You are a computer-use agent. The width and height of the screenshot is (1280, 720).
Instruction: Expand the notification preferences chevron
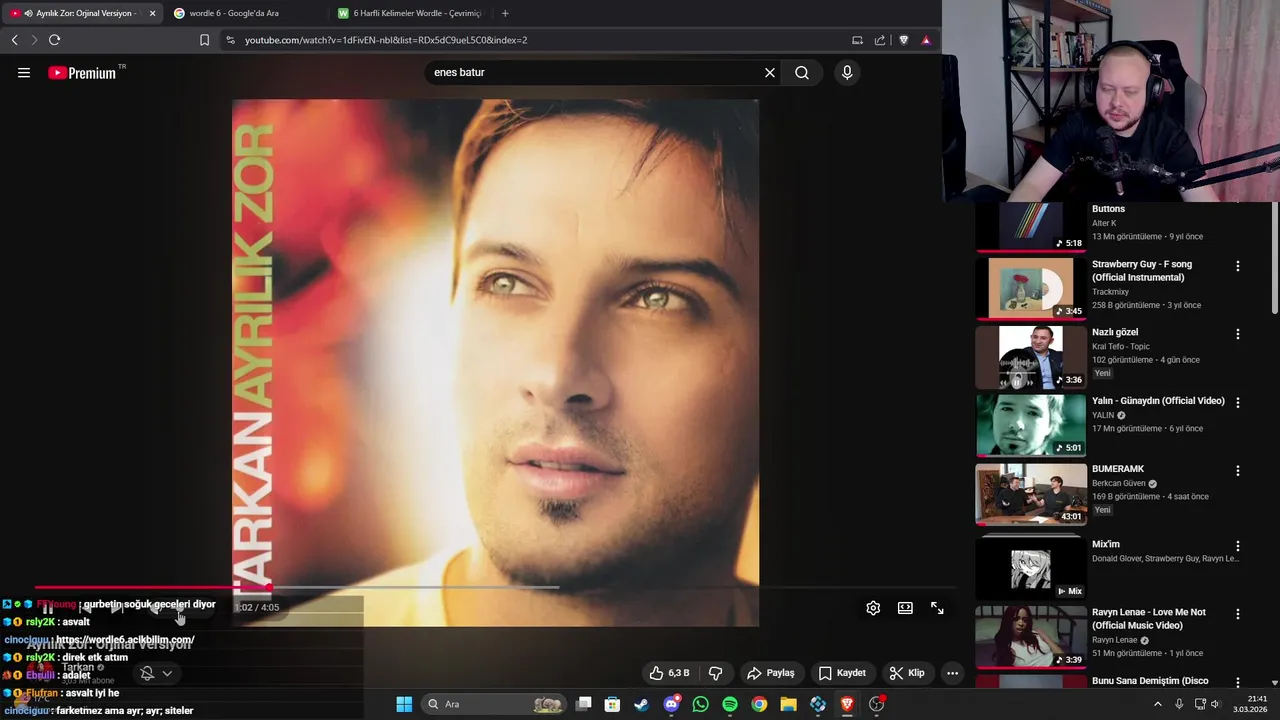pyautogui.click(x=167, y=673)
